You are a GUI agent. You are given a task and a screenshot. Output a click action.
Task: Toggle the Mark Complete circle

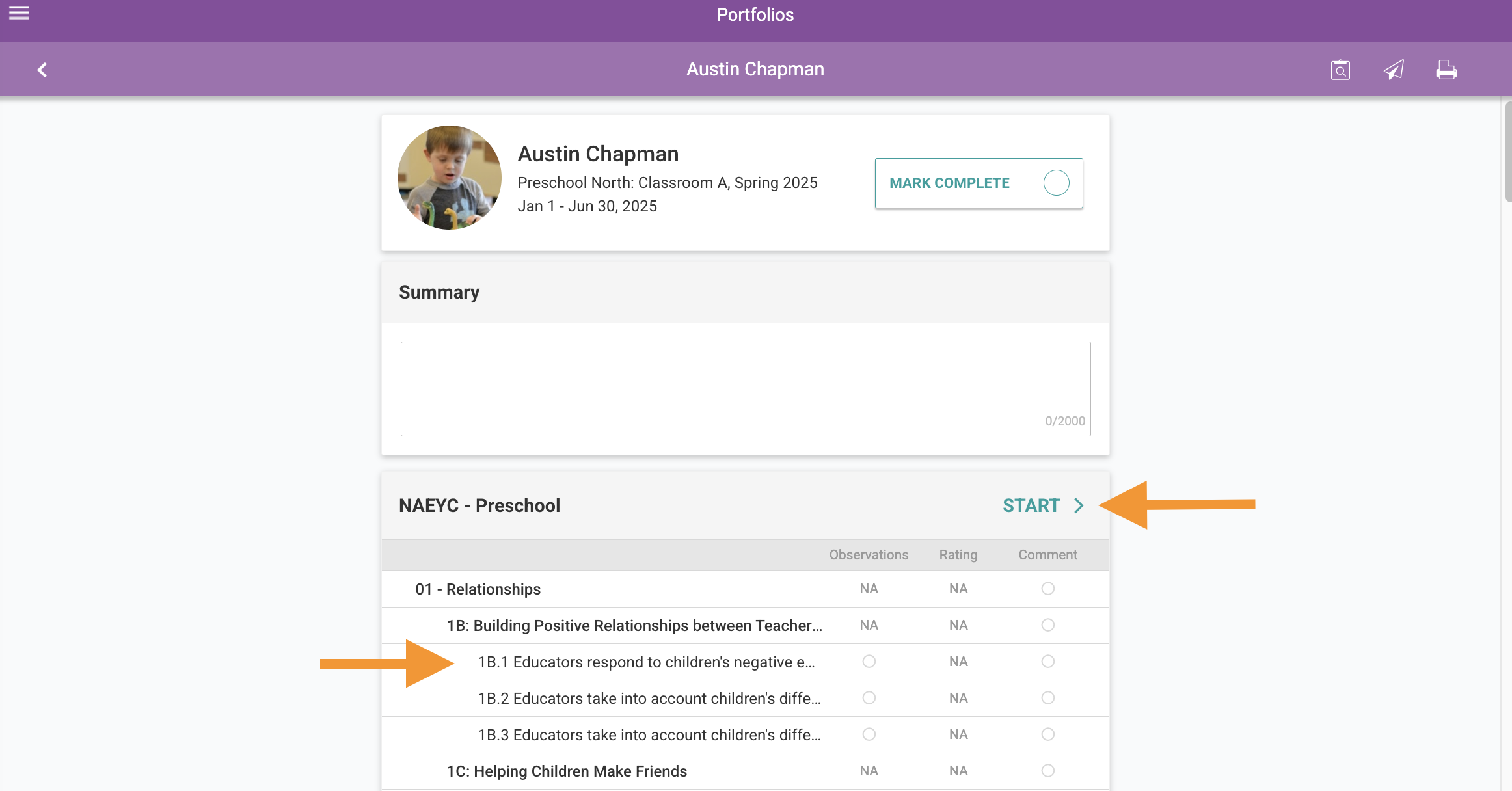[x=1056, y=183]
